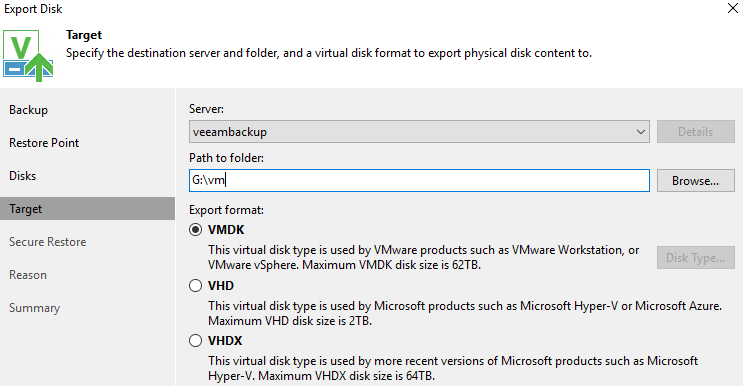Switch to the Restore Point step
The height and width of the screenshot is (386, 743).
point(44,143)
